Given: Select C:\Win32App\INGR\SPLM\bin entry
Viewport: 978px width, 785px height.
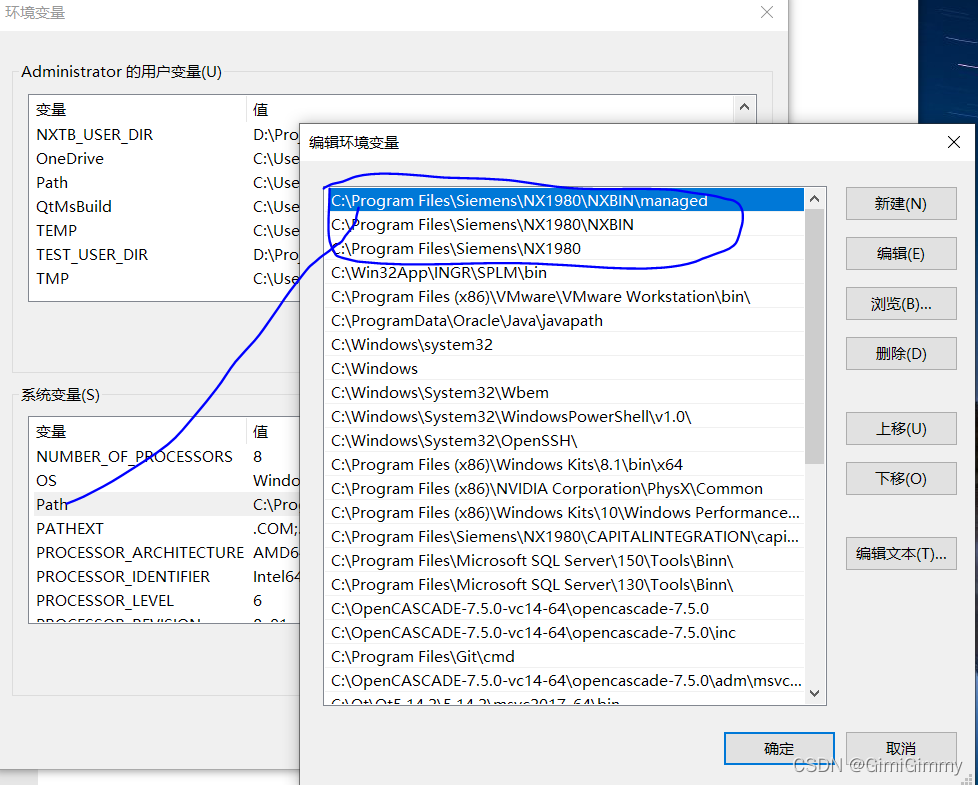Looking at the screenshot, I should (x=566, y=272).
